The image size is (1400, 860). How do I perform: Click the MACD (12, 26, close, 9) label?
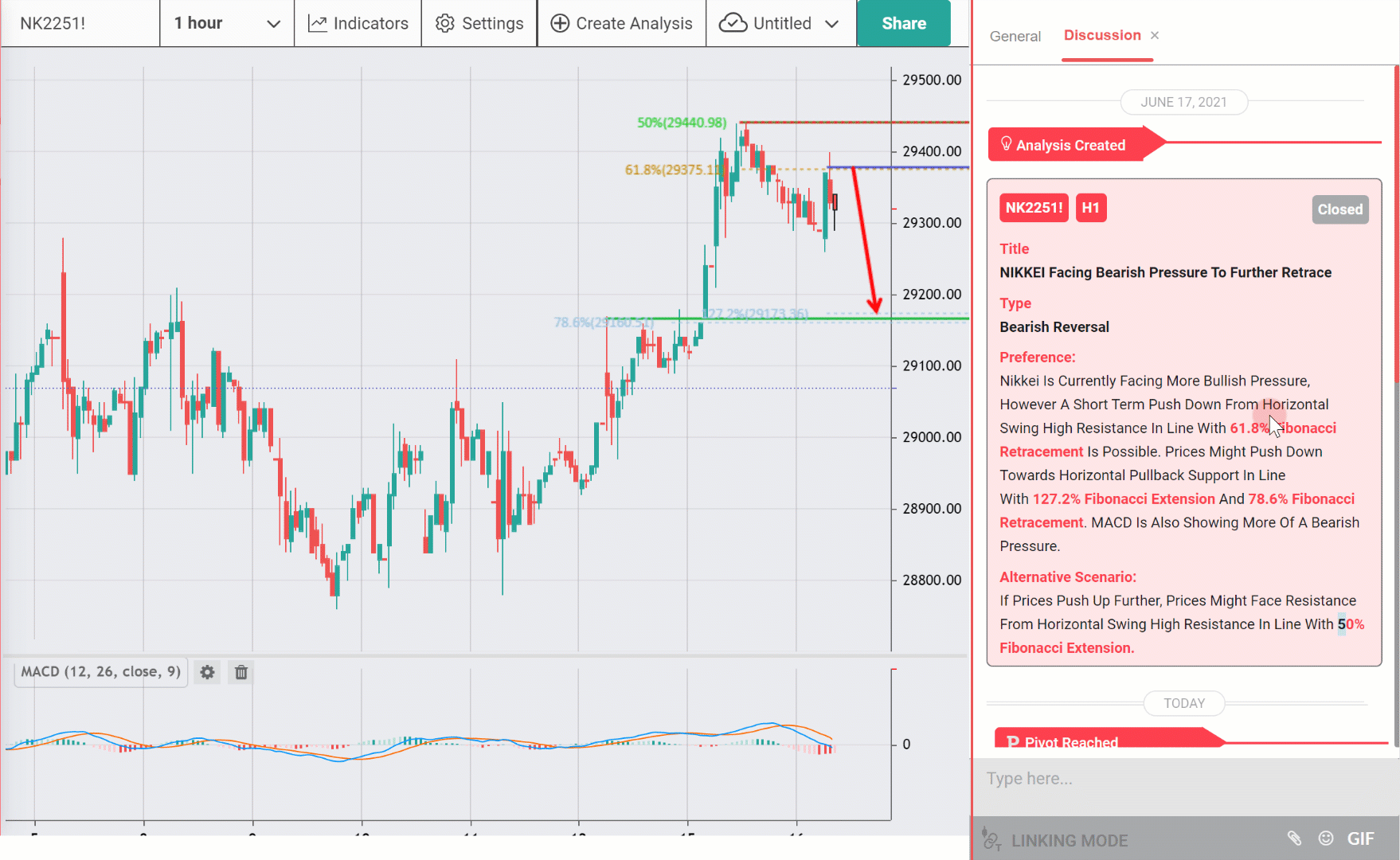(101, 672)
